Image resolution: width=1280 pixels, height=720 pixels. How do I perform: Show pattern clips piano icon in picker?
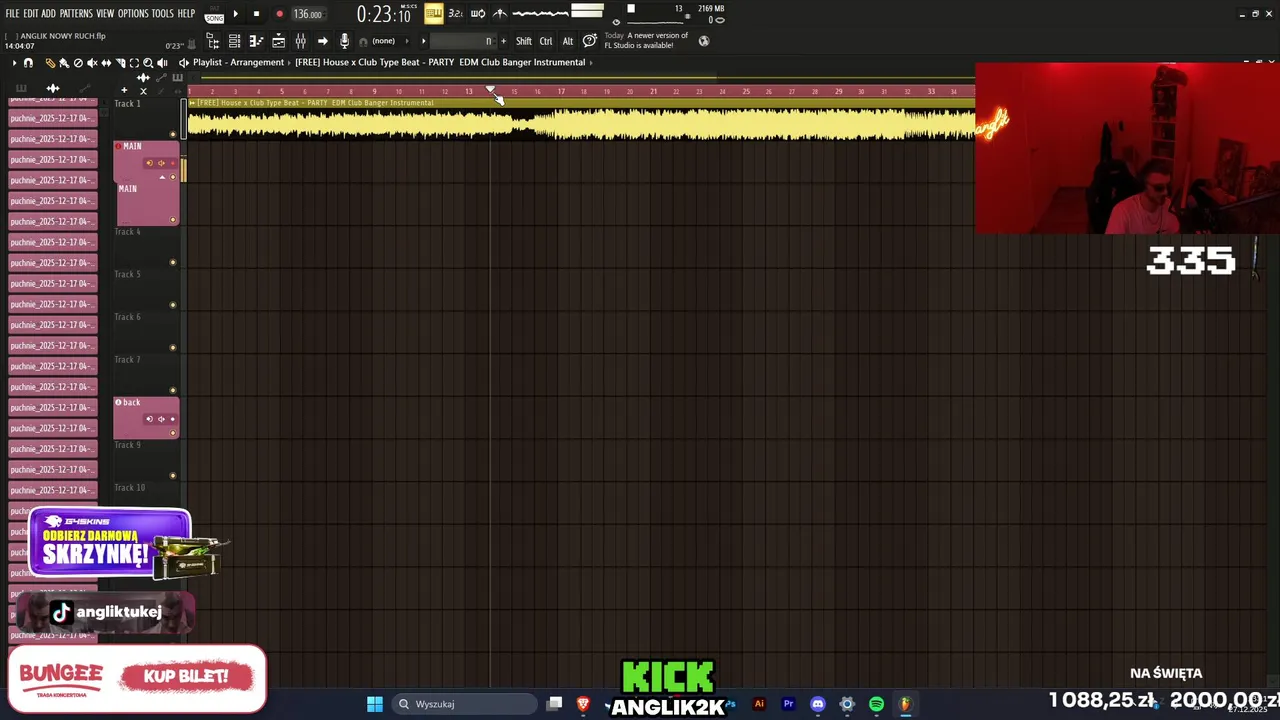click(x=21, y=89)
